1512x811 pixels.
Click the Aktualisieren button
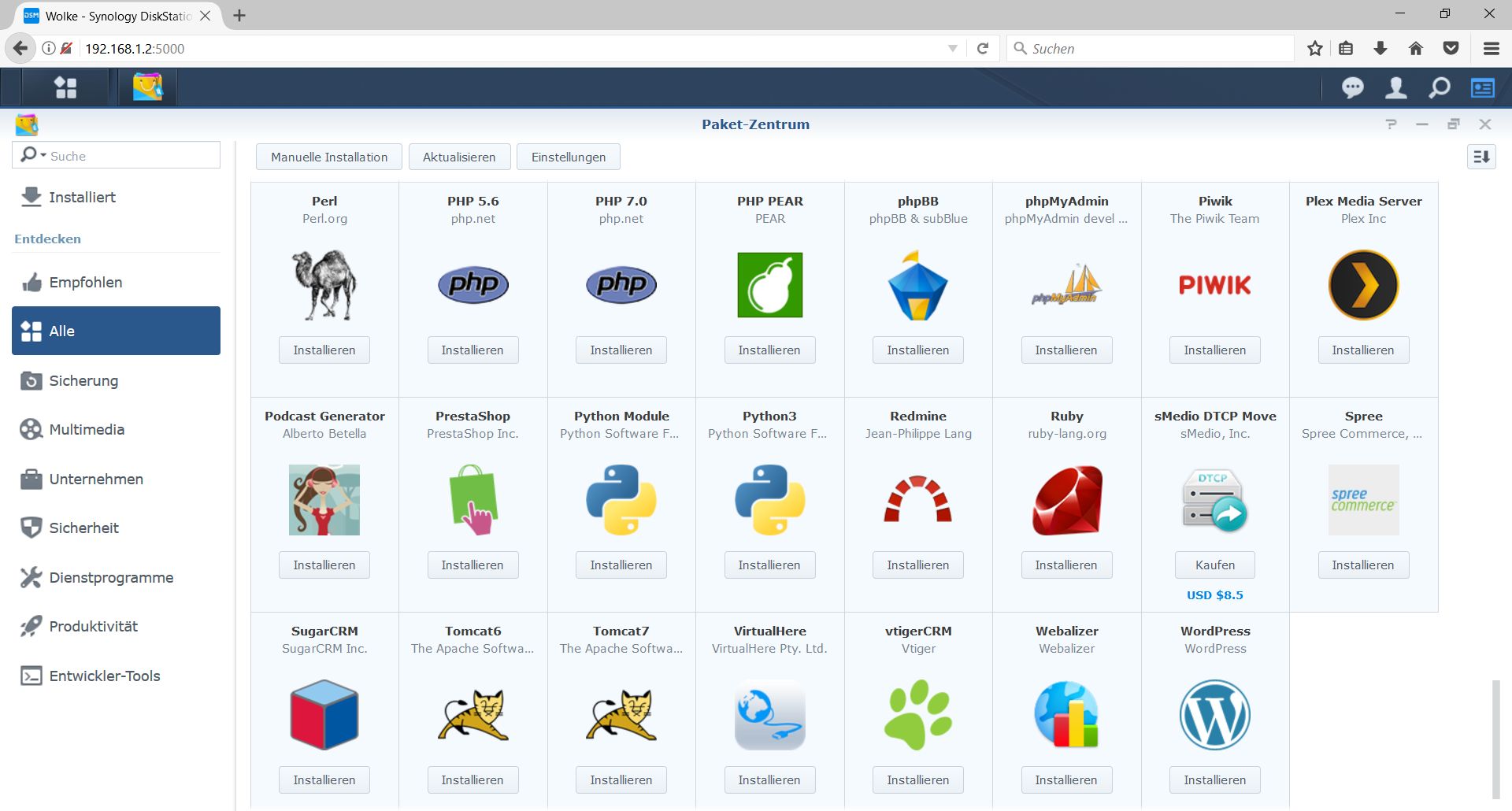459,157
